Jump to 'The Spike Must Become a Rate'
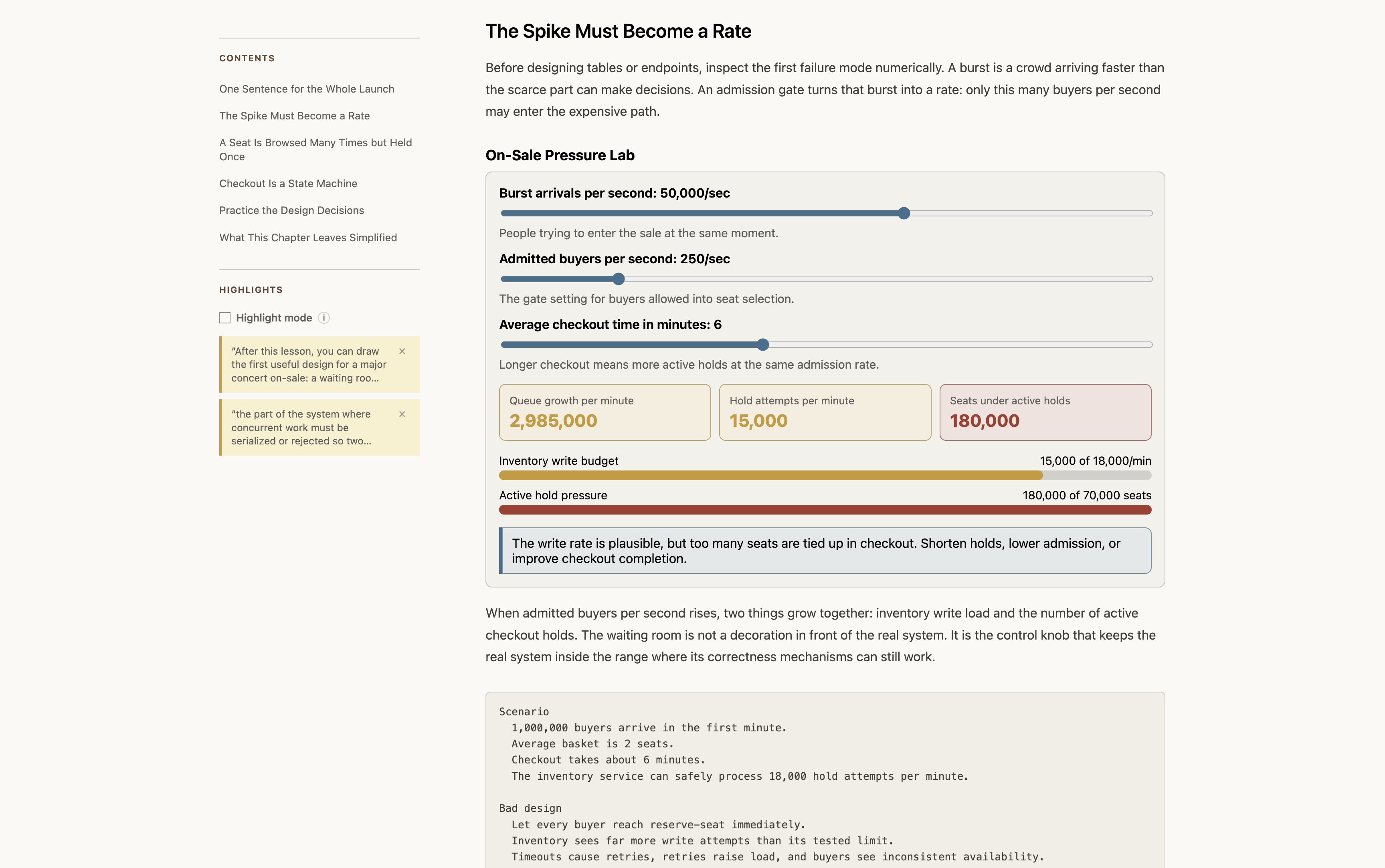1385x868 pixels. coord(295,116)
